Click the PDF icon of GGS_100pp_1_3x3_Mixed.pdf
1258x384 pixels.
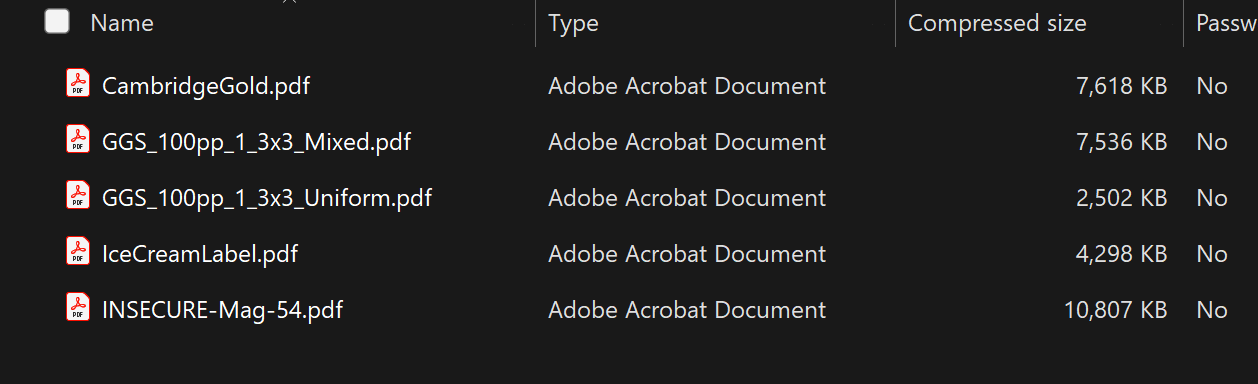(x=77, y=140)
